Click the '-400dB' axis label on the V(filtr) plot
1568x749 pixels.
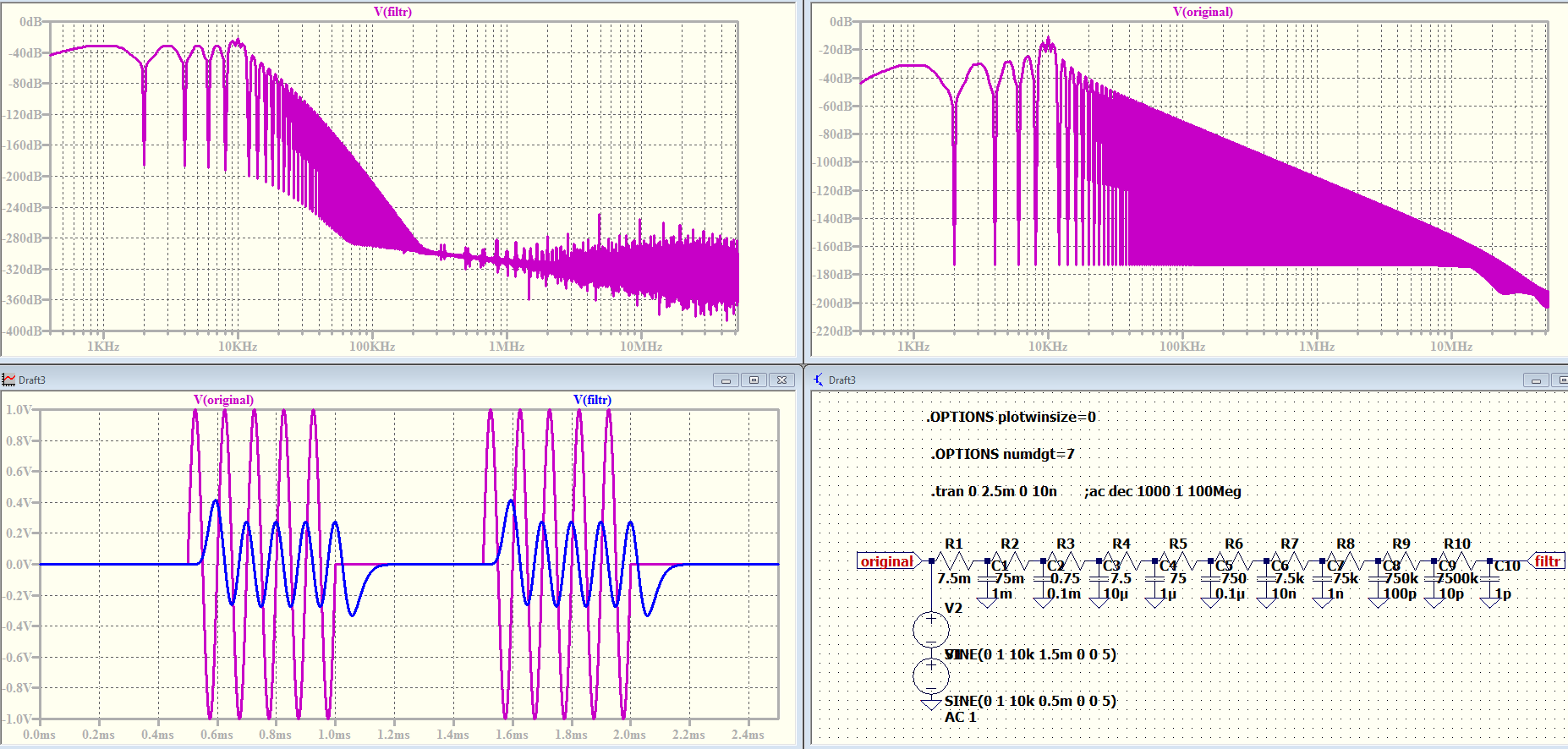click(x=22, y=331)
